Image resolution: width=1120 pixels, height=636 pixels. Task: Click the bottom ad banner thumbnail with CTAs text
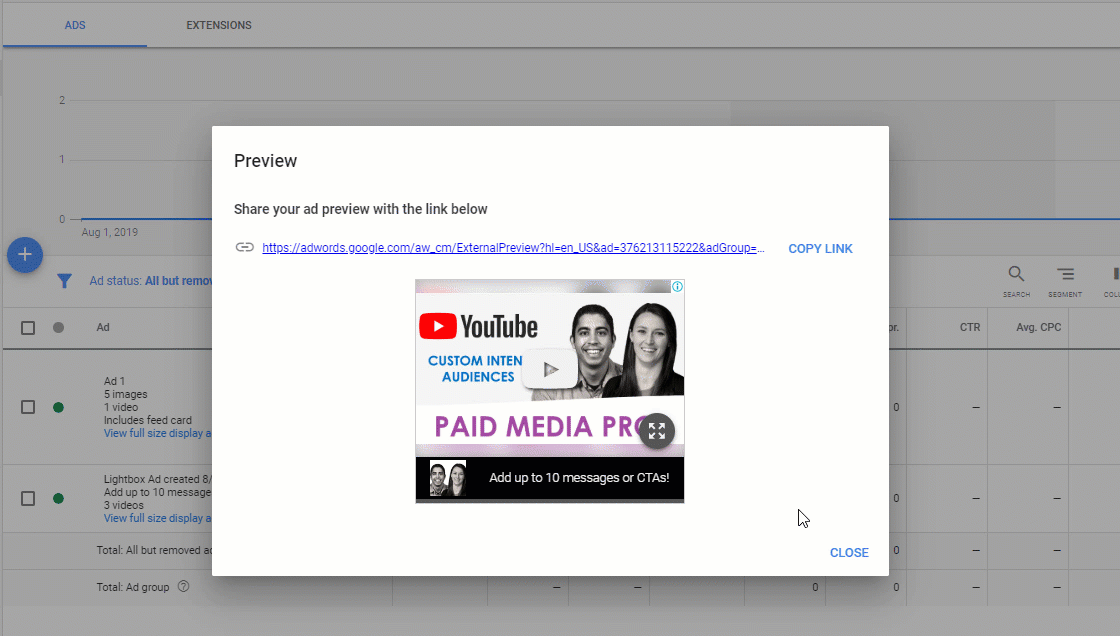549,479
